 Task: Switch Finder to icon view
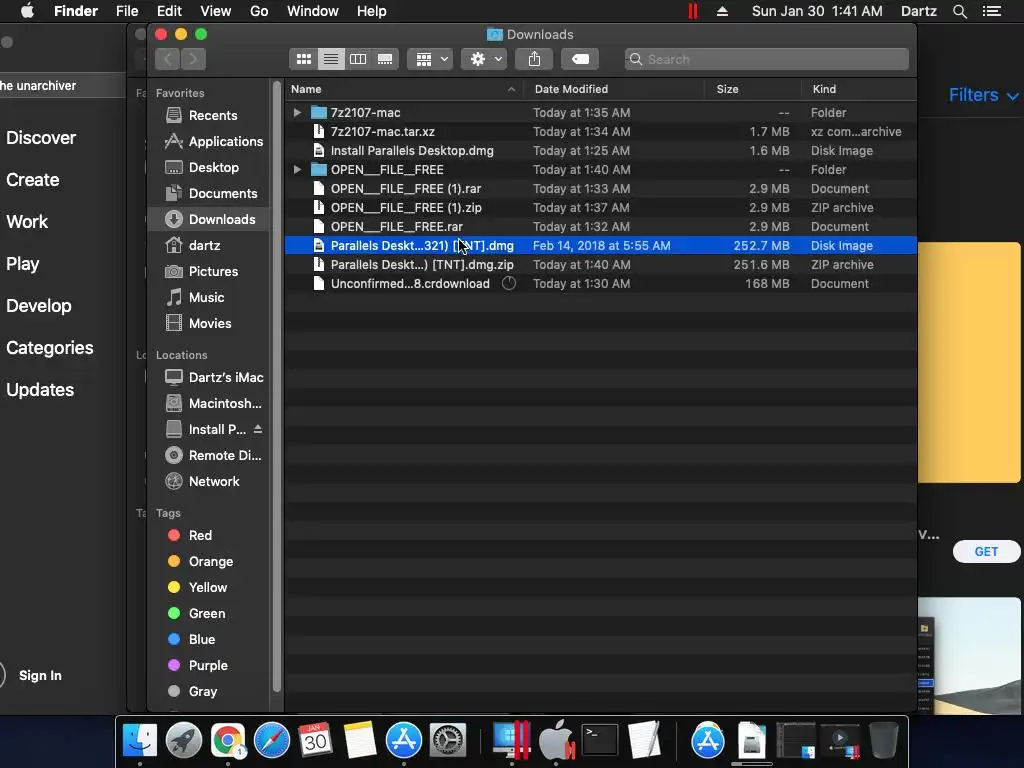(x=304, y=59)
